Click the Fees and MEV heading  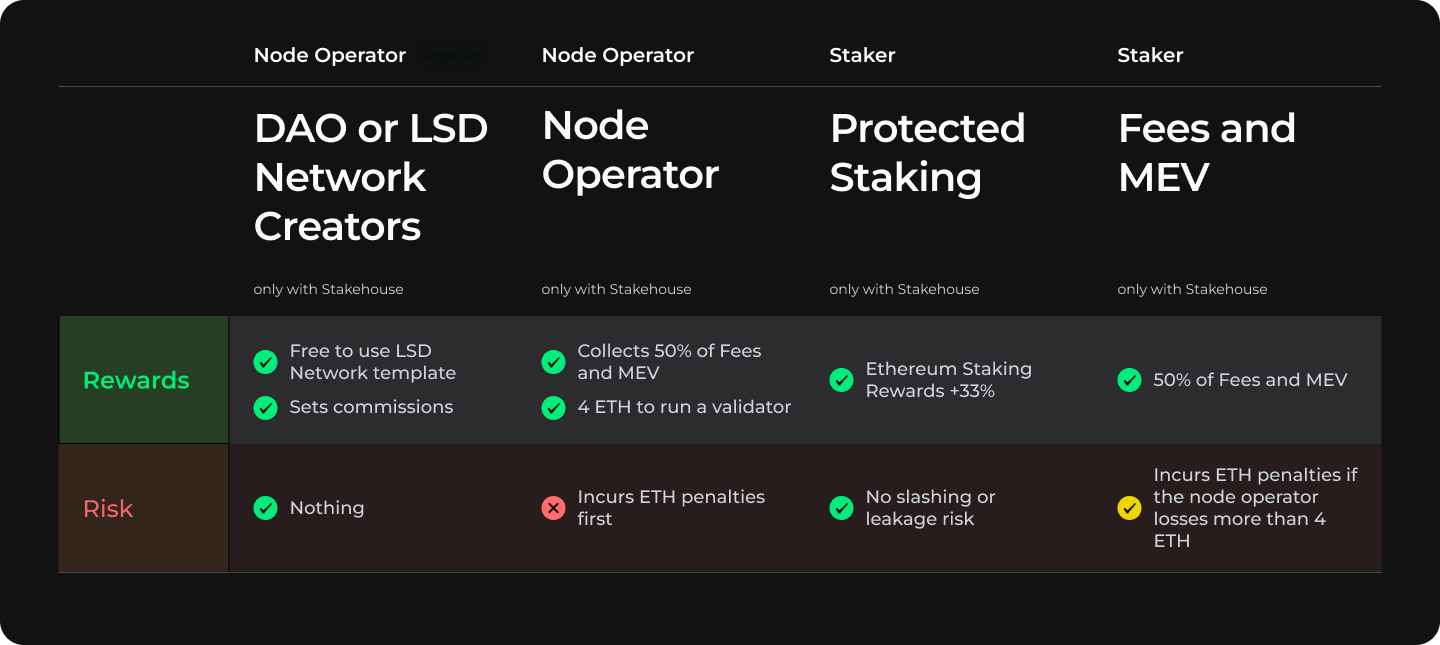pyautogui.click(x=1206, y=152)
